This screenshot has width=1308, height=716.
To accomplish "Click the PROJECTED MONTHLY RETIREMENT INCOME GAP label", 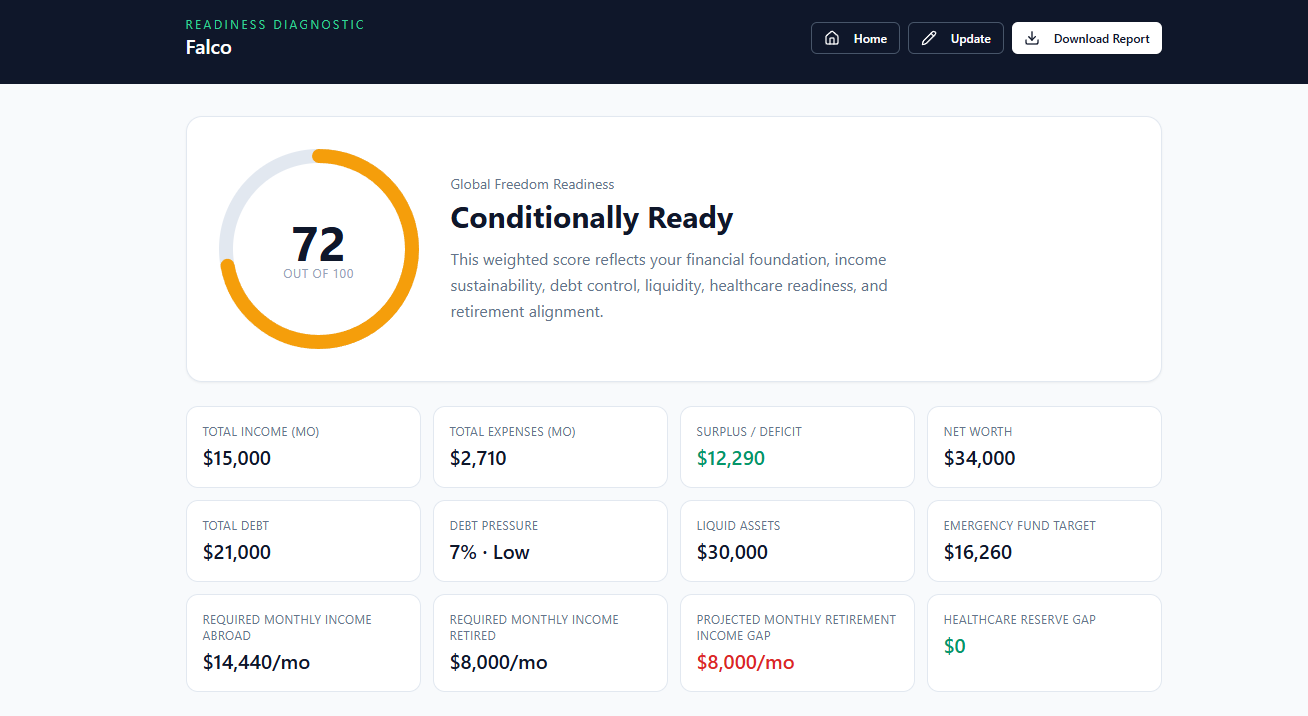I will [797, 628].
